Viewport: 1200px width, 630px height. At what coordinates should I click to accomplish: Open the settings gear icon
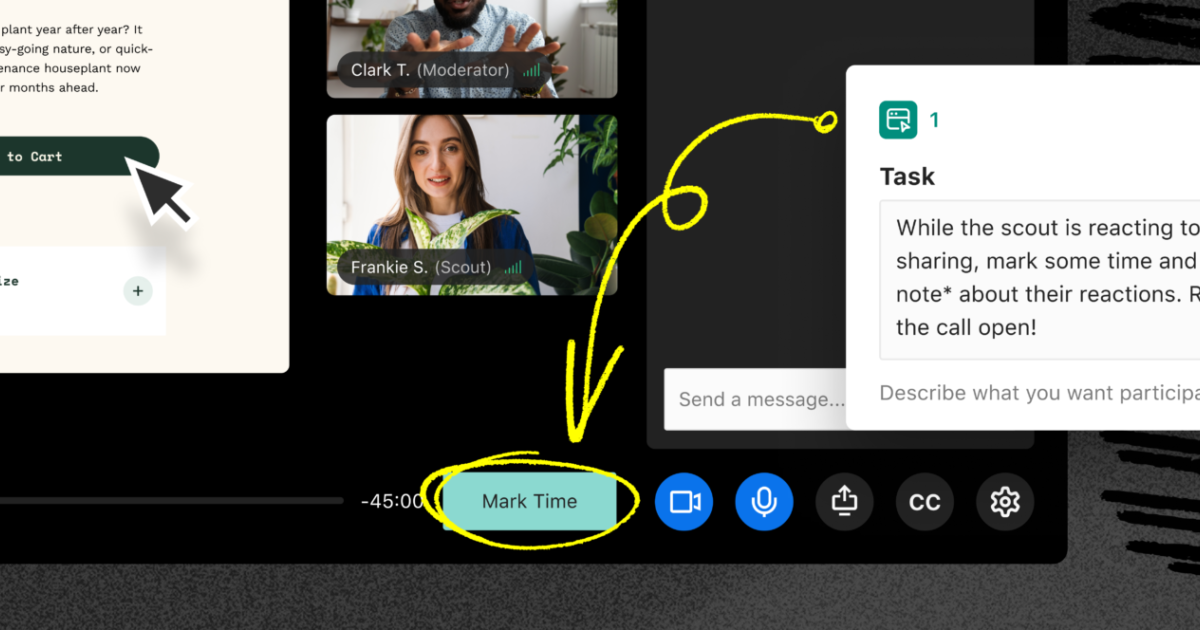click(x=1005, y=501)
